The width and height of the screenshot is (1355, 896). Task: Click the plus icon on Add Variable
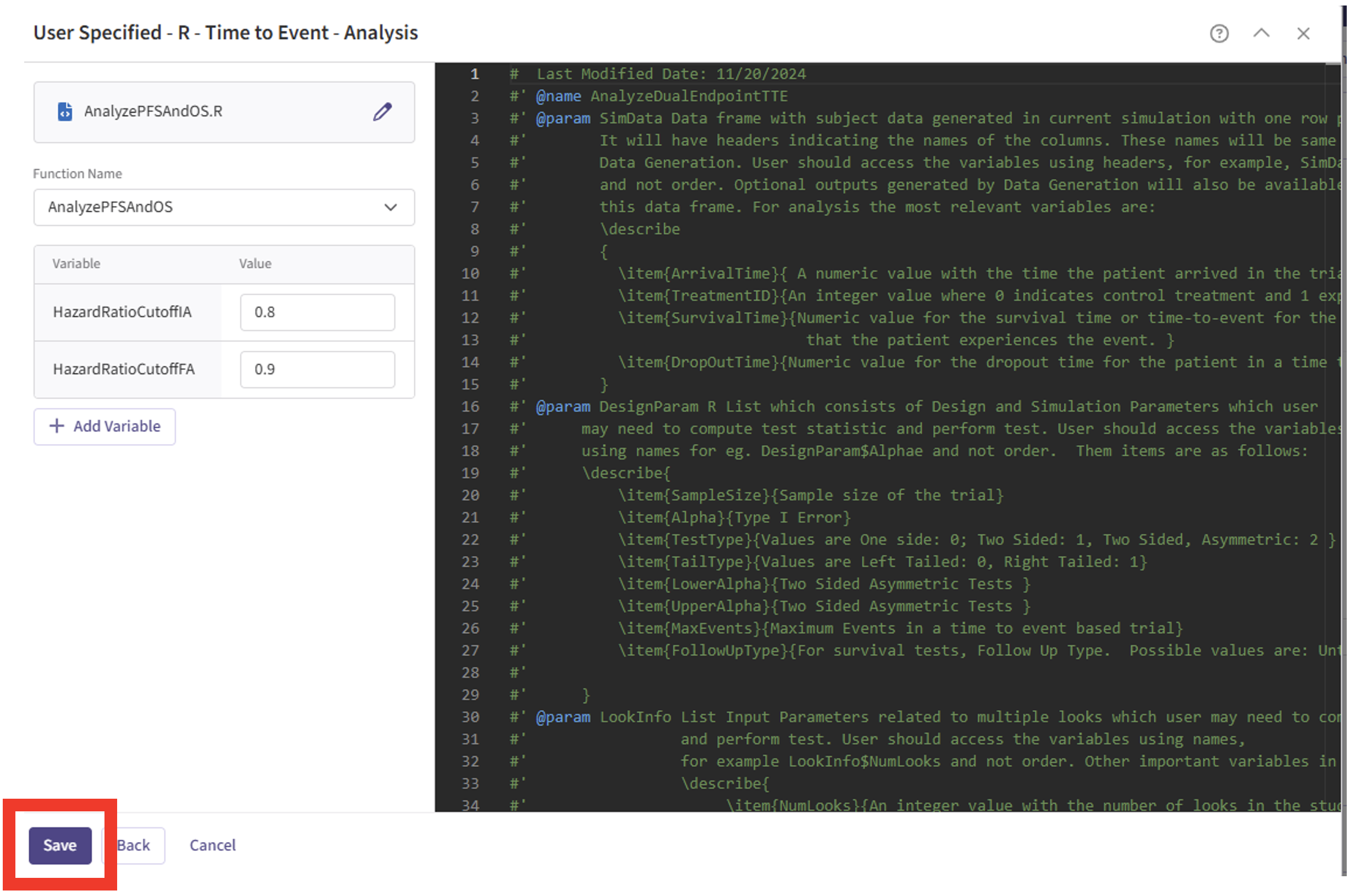[57, 426]
